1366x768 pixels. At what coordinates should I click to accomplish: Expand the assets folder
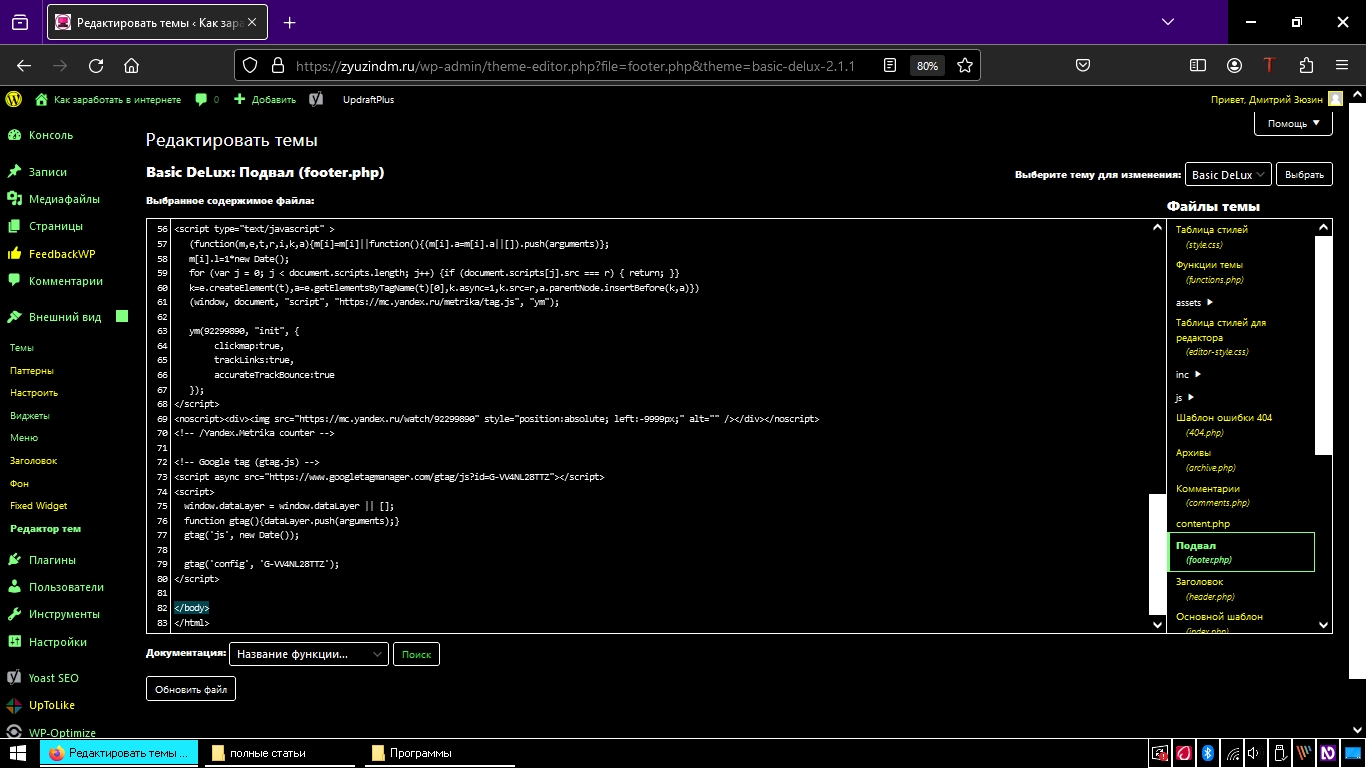pyautogui.click(x=1194, y=302)
